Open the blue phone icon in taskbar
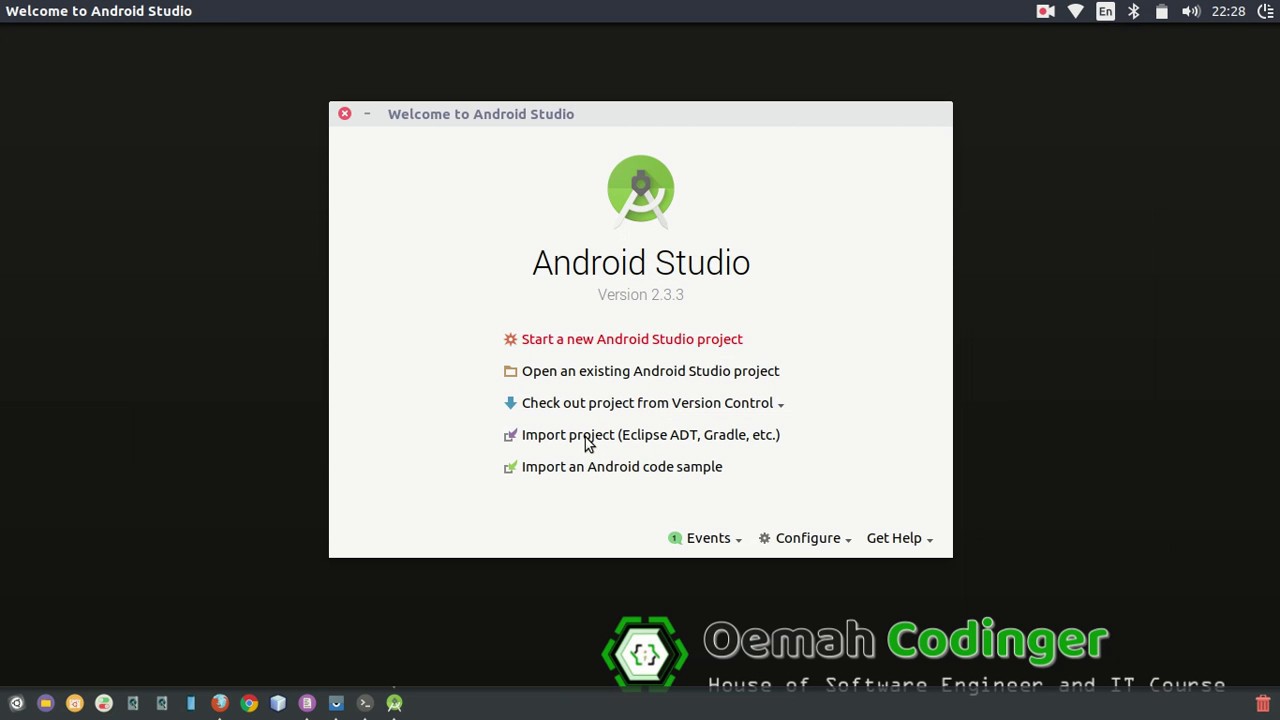The width and height of the screenshot is (1280, 720). tap(191, 703)
